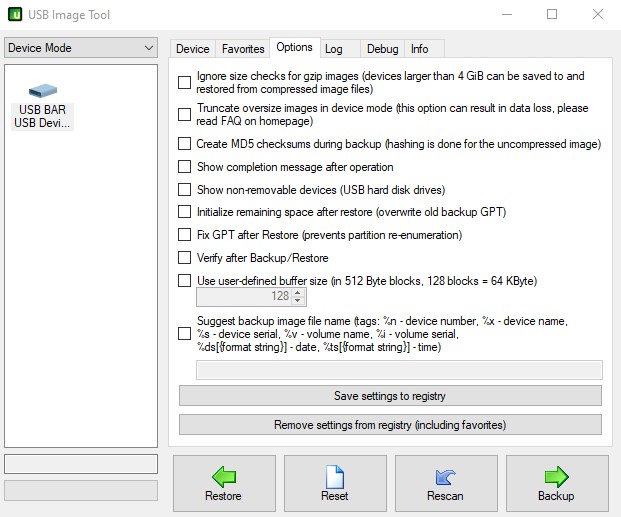Click the USB Image Tool title icon
Viewport: 621px width, 517px height.
pyautogui.click(x=17, y=15)
